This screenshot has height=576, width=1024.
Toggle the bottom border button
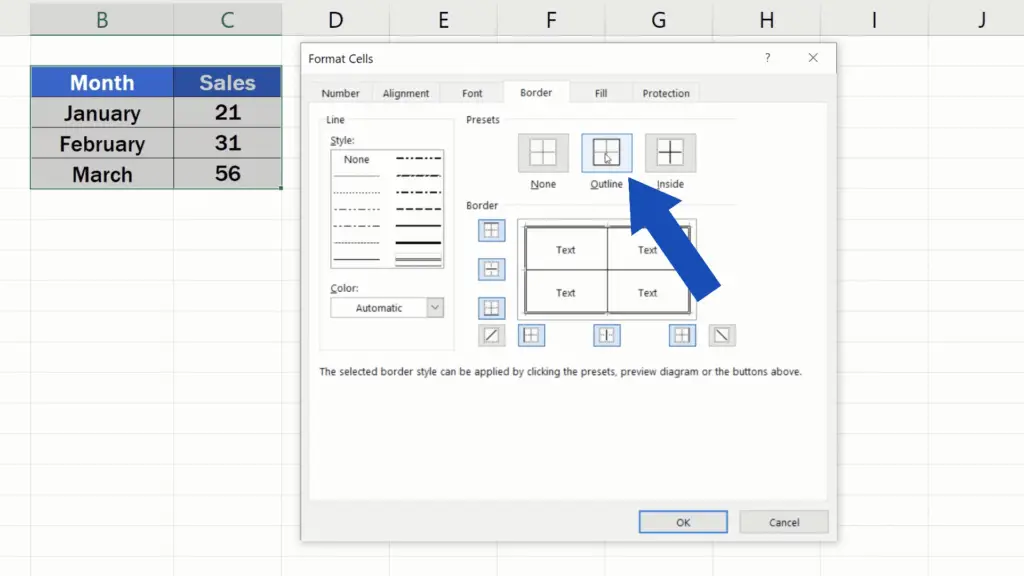(491, 308)
